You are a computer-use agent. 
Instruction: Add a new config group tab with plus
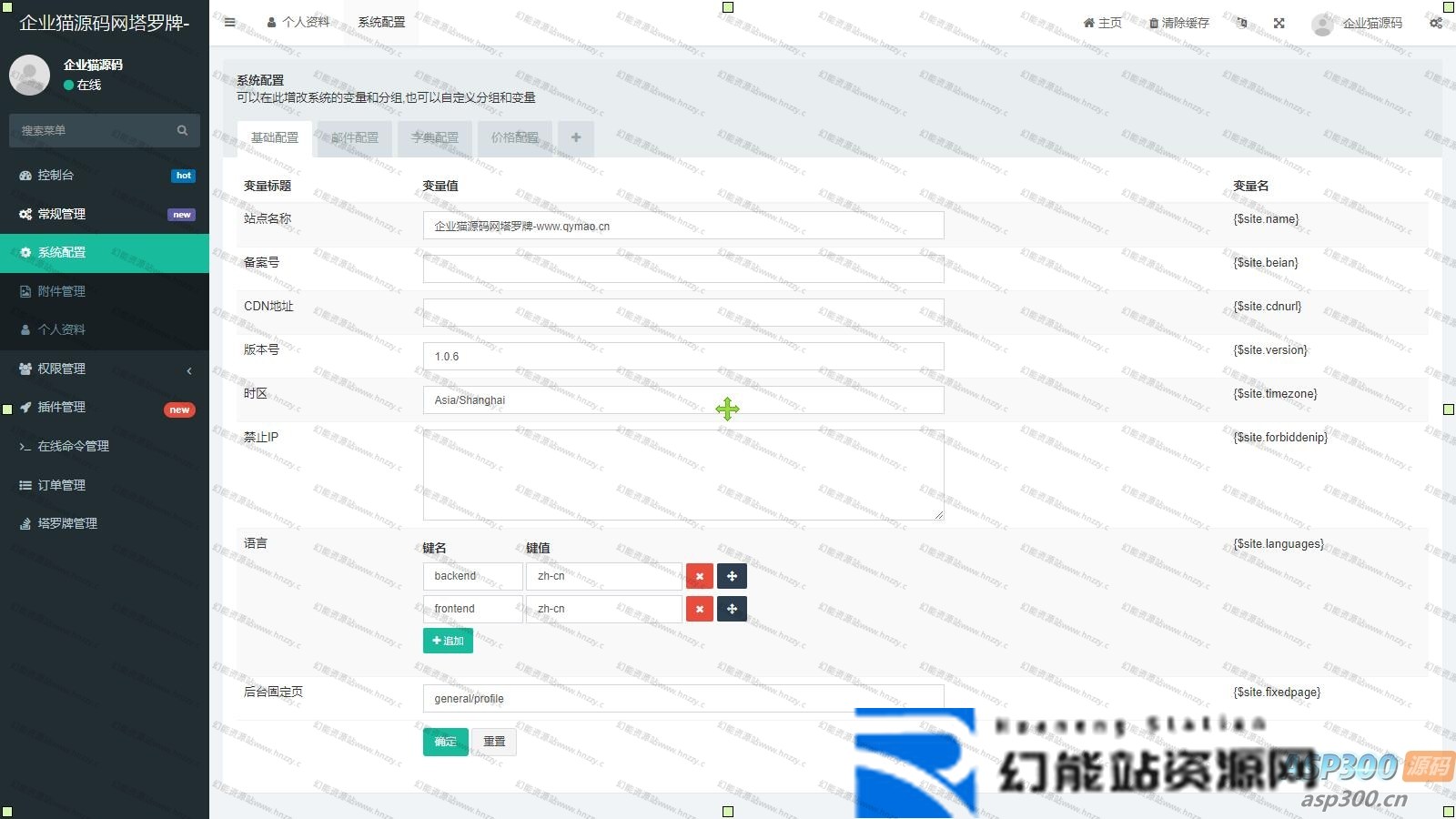pos(576,138)
